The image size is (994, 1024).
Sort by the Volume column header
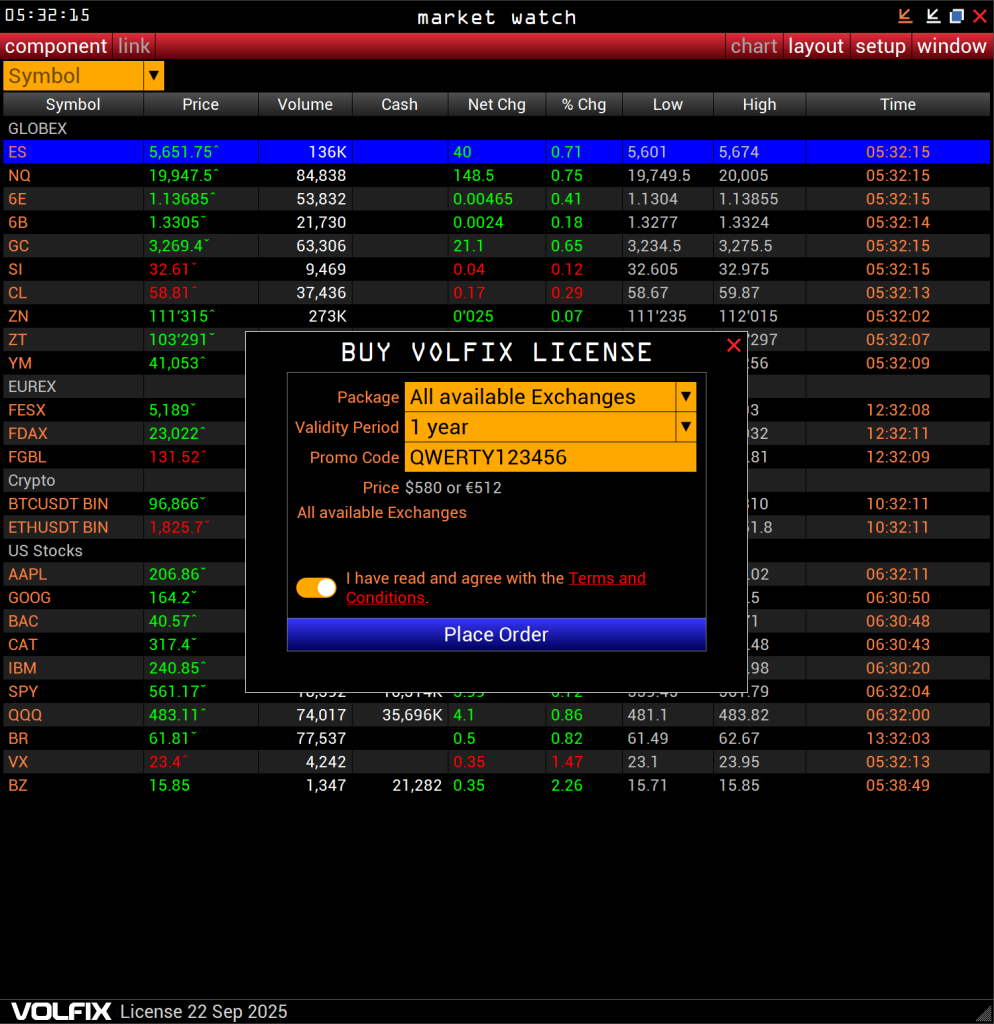coord(305,104)
